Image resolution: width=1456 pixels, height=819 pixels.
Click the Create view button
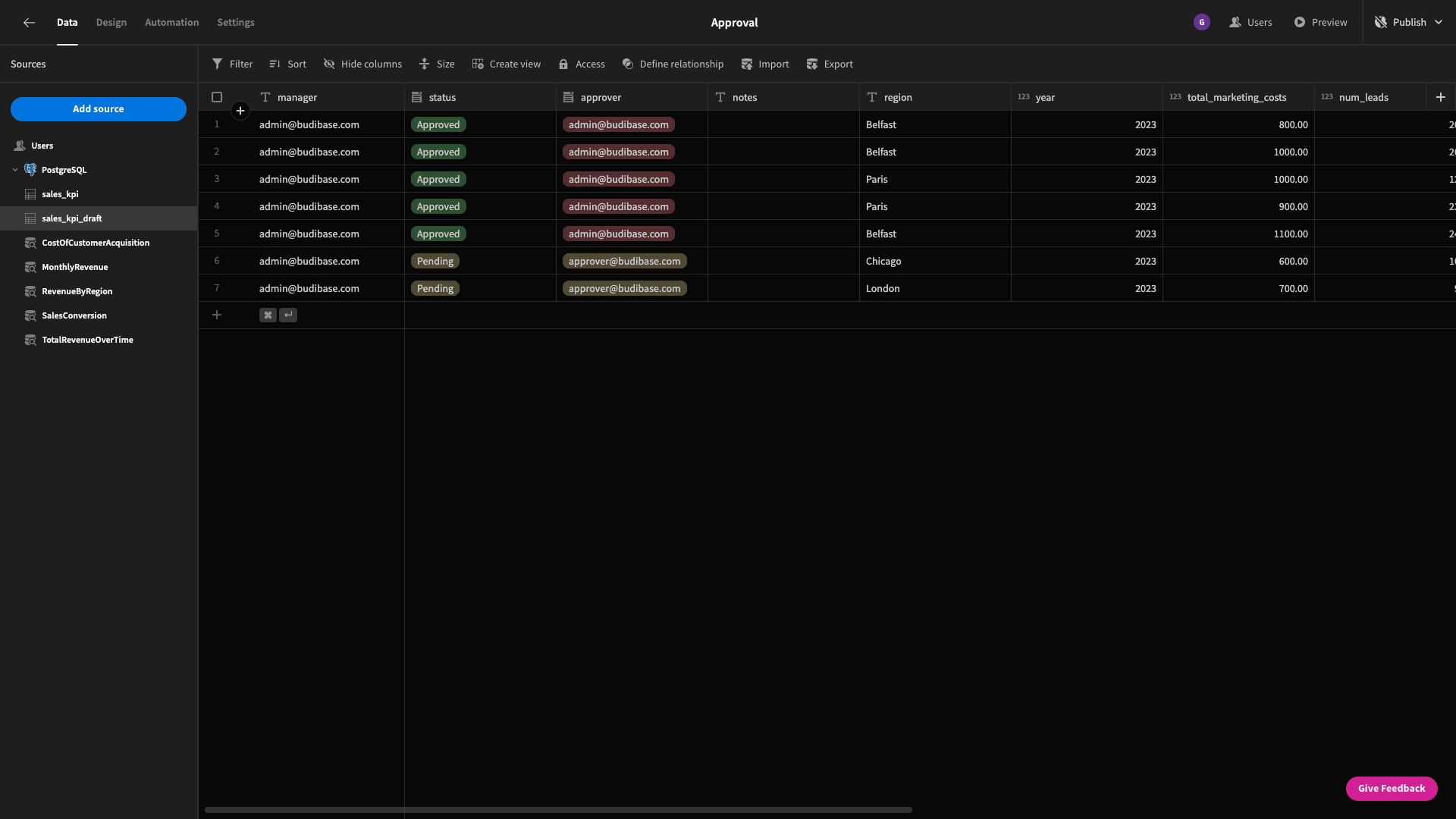(x=505, y=64)
